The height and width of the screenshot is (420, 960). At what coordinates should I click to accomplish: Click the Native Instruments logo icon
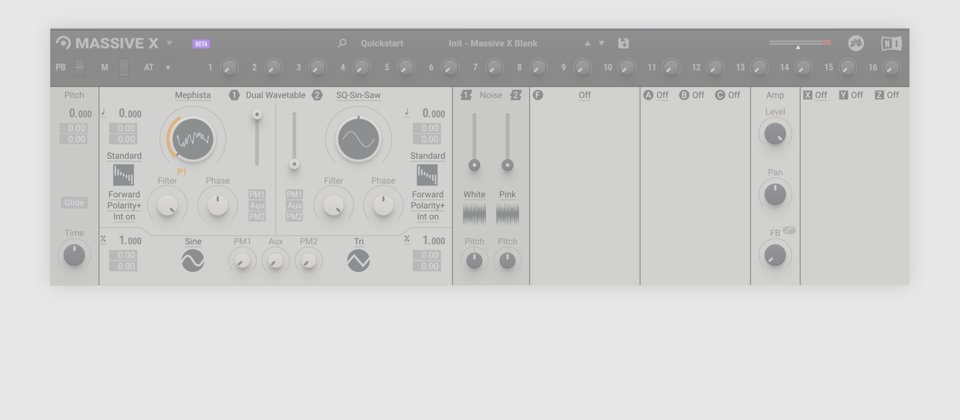pos(890,44)
